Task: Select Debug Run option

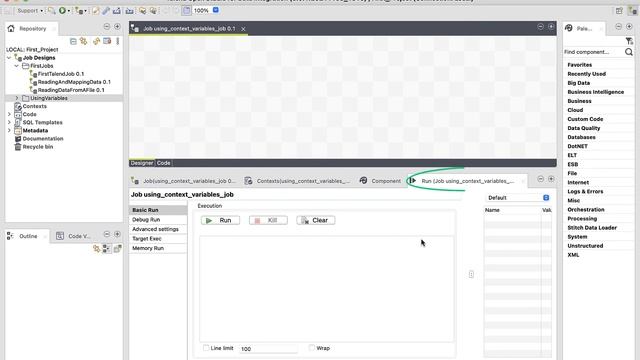Action: (x=158, y=220)
